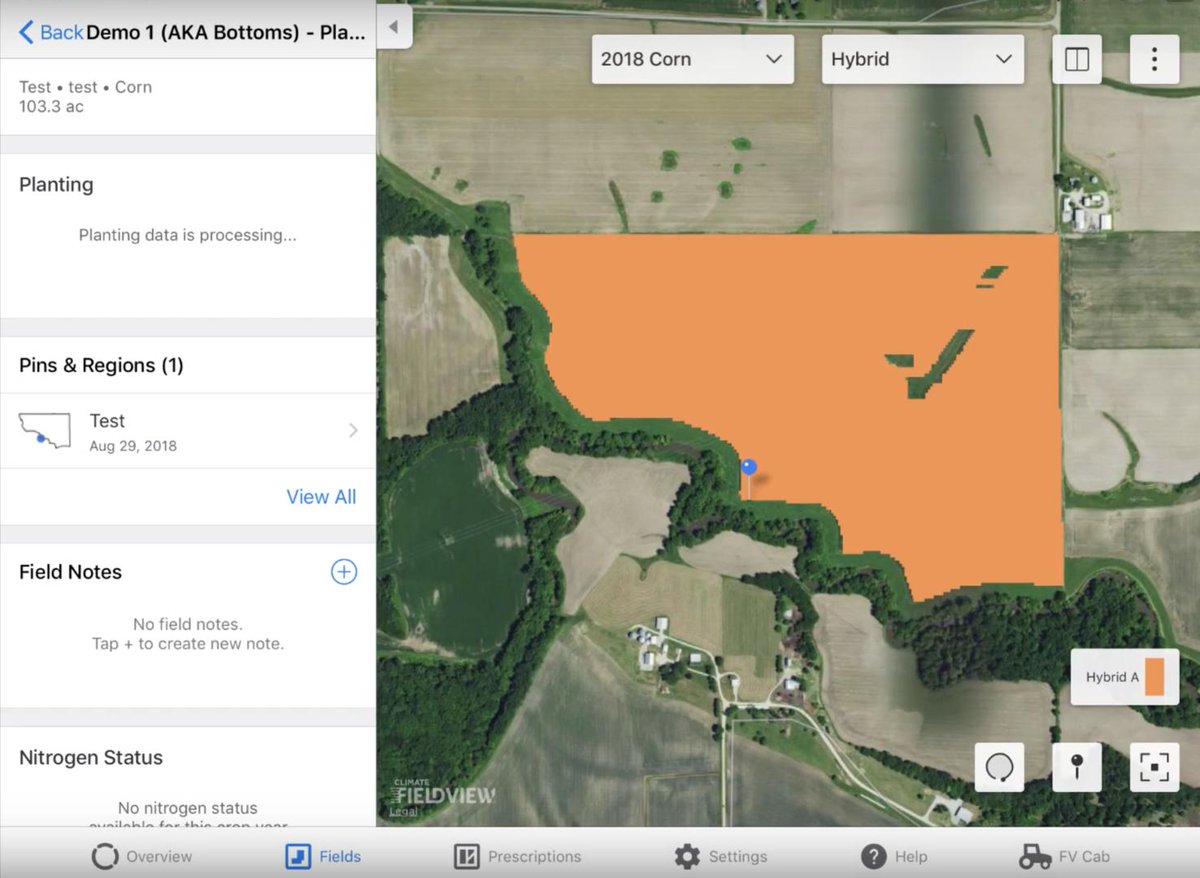This screenshot has height=878, width=1200.
Task: Open the Prescriptions tab
Action: click(517, 857)
